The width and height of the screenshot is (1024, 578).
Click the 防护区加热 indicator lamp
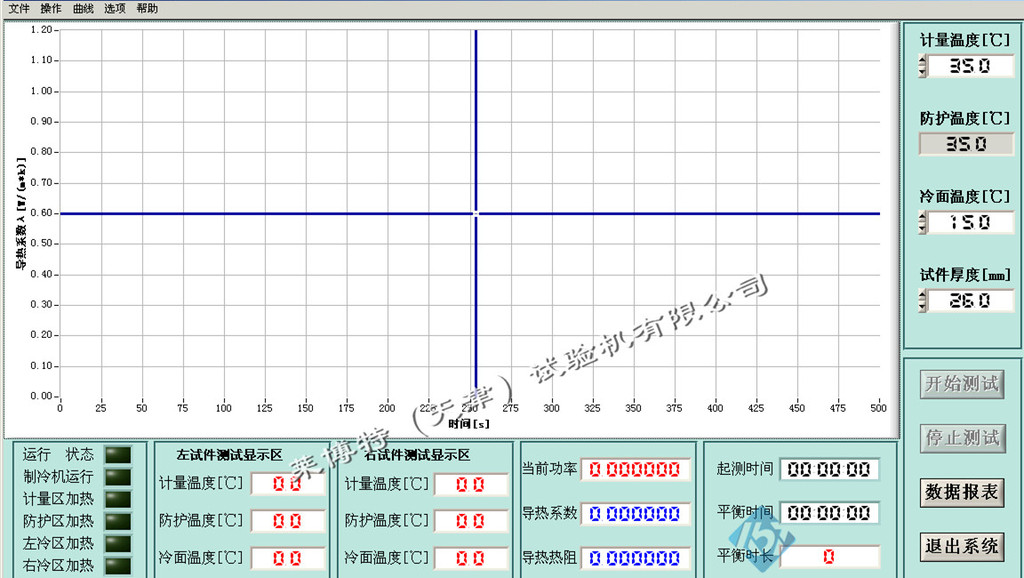point(118,519)
